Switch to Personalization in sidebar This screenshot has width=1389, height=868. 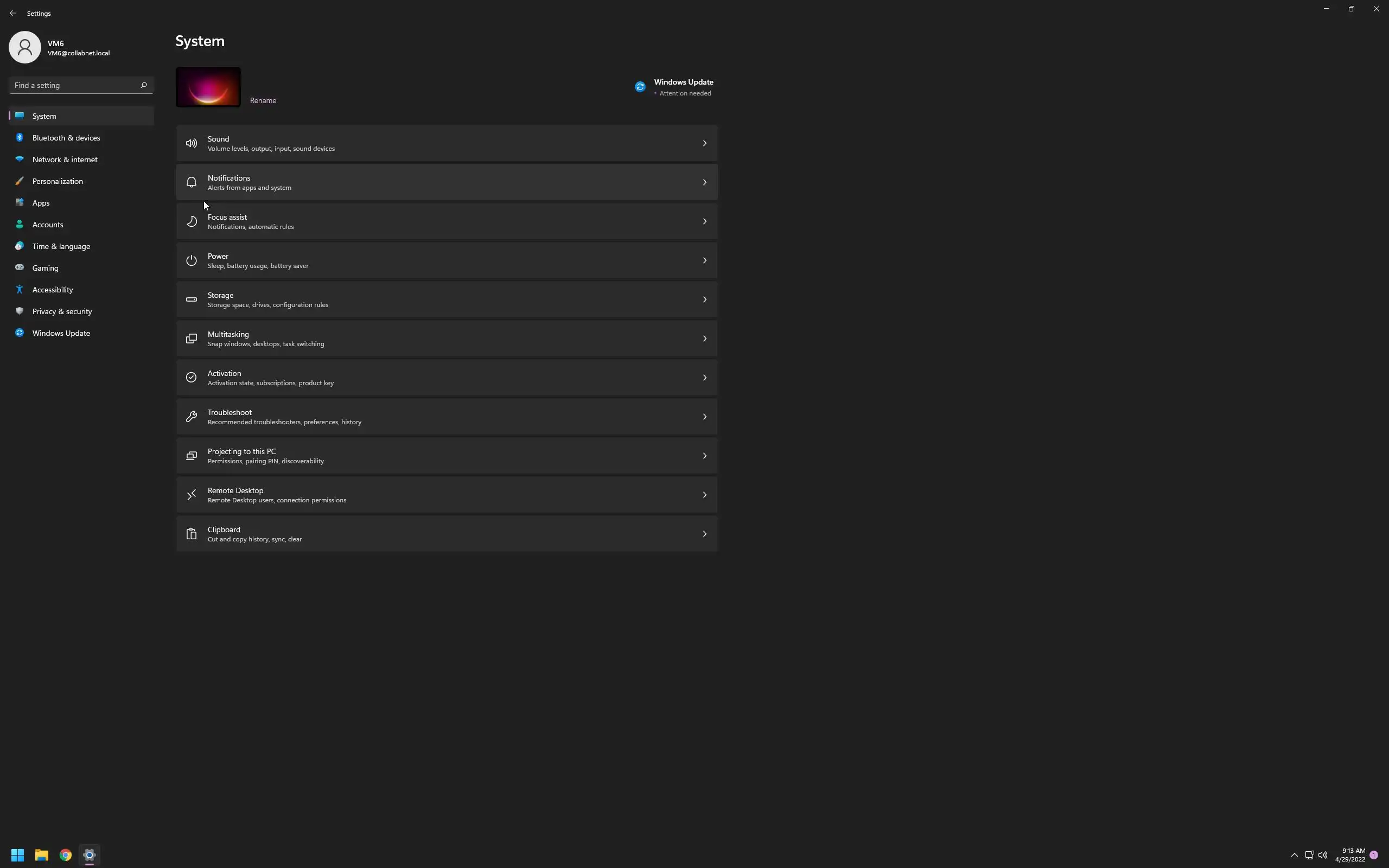point(58,181)
